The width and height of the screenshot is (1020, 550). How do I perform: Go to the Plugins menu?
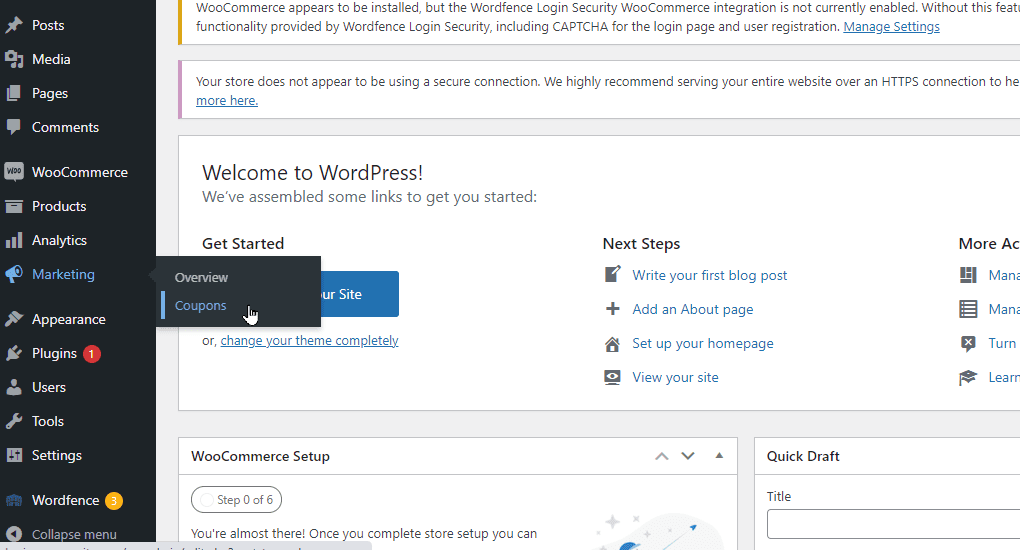click(x=55, y=353)
